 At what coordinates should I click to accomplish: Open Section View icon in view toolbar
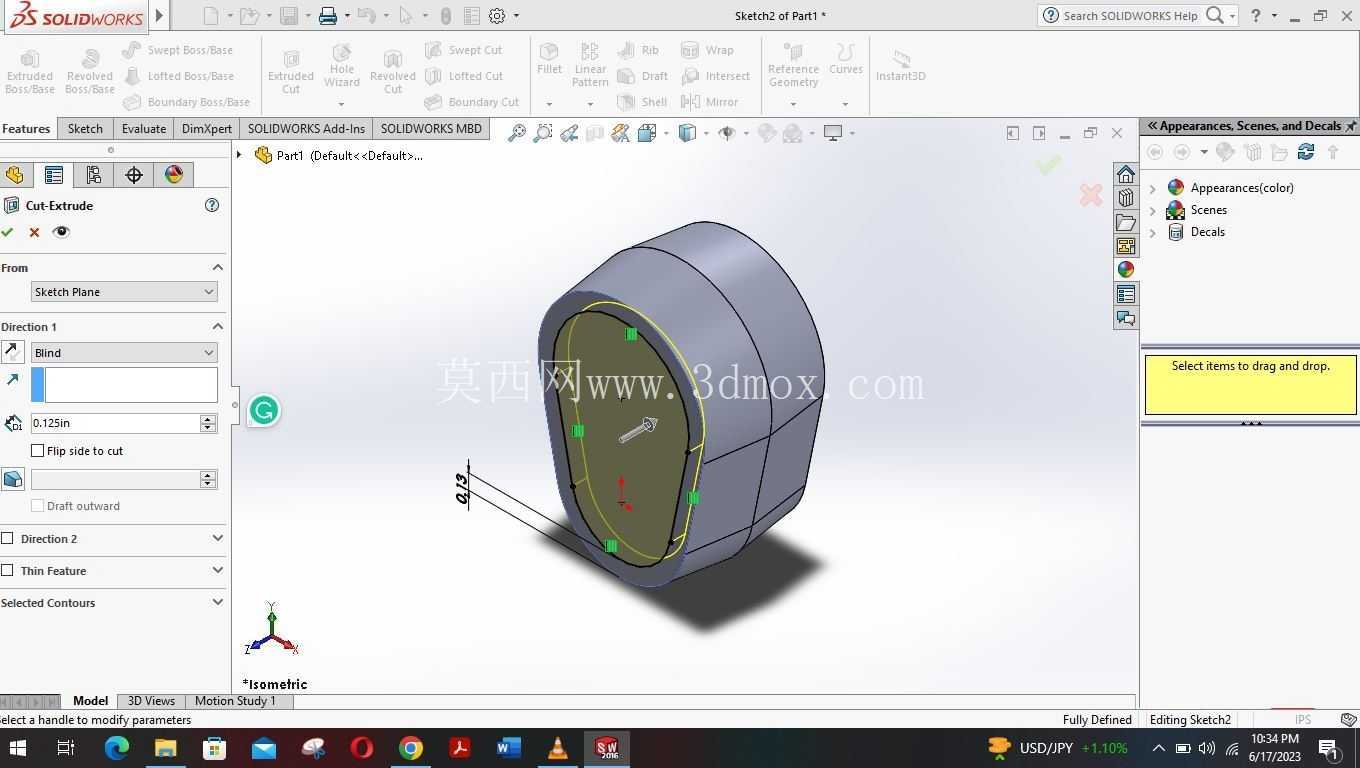pos(595,133)
